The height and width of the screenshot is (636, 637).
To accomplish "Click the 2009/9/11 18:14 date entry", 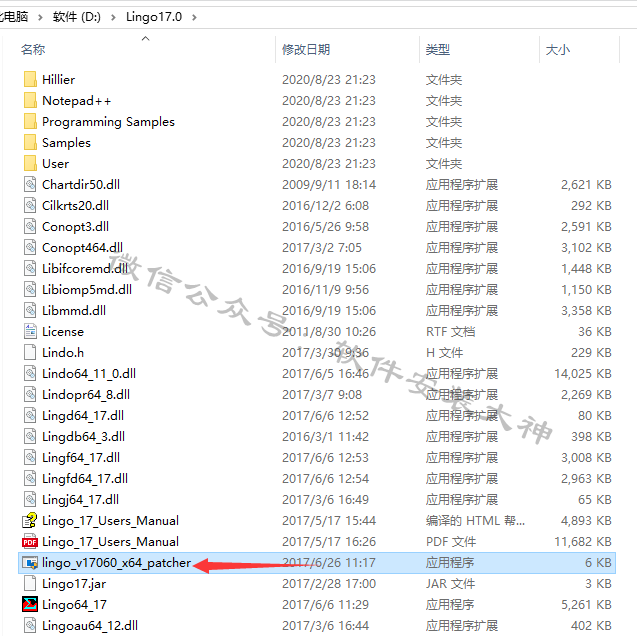I will (x=329, y=185).
